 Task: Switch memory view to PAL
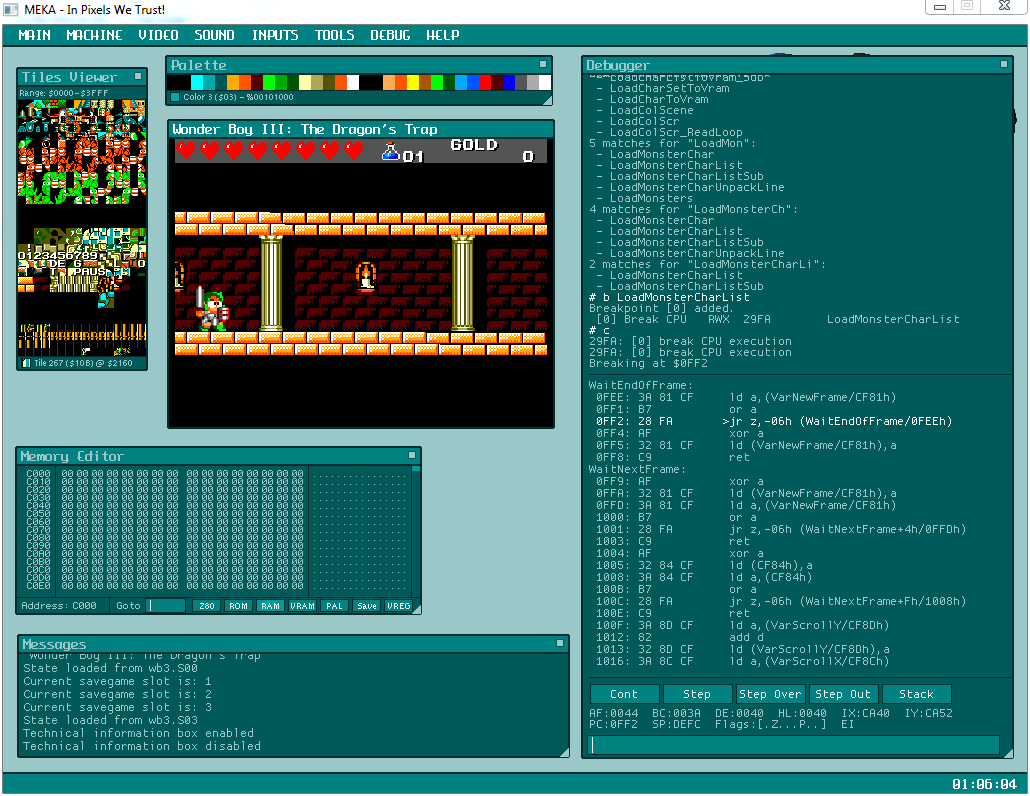[x=334, y=606]
